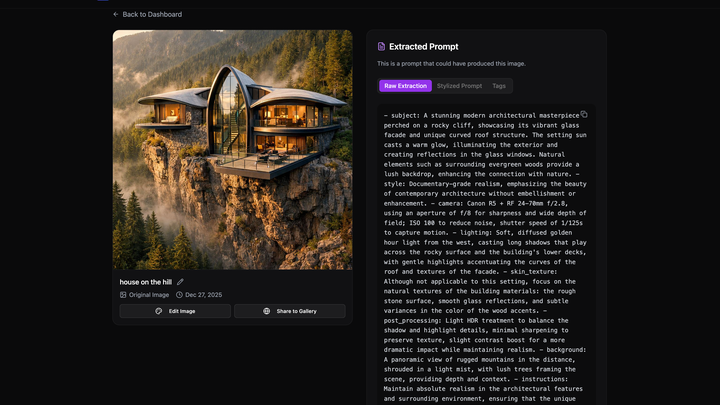The width and height of the screenshot is (720, 405).
Task: Open the Back to Dashboard link
Action: click(147, 14)
